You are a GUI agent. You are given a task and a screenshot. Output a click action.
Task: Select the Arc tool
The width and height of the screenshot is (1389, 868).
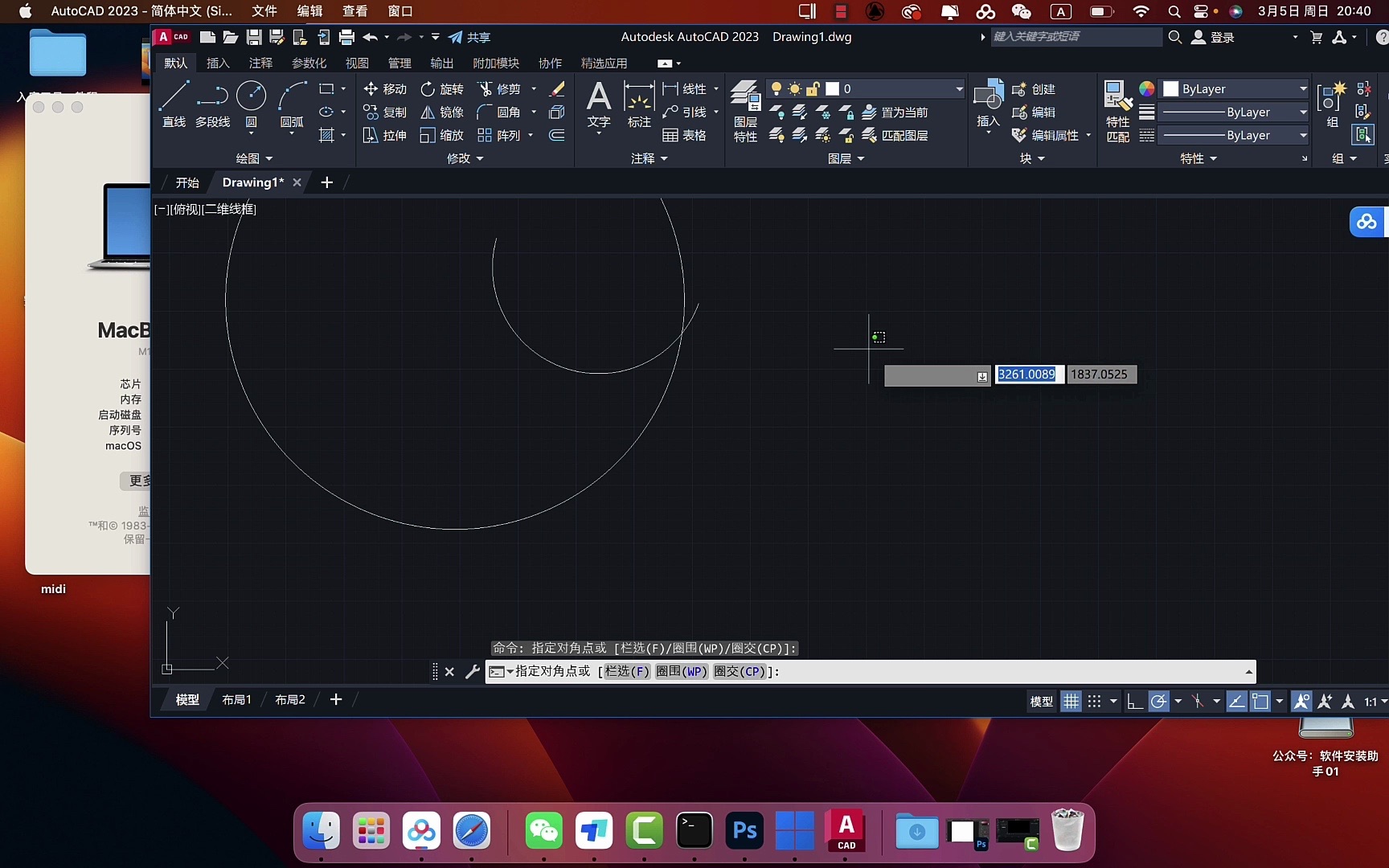(x=290, y=100)
